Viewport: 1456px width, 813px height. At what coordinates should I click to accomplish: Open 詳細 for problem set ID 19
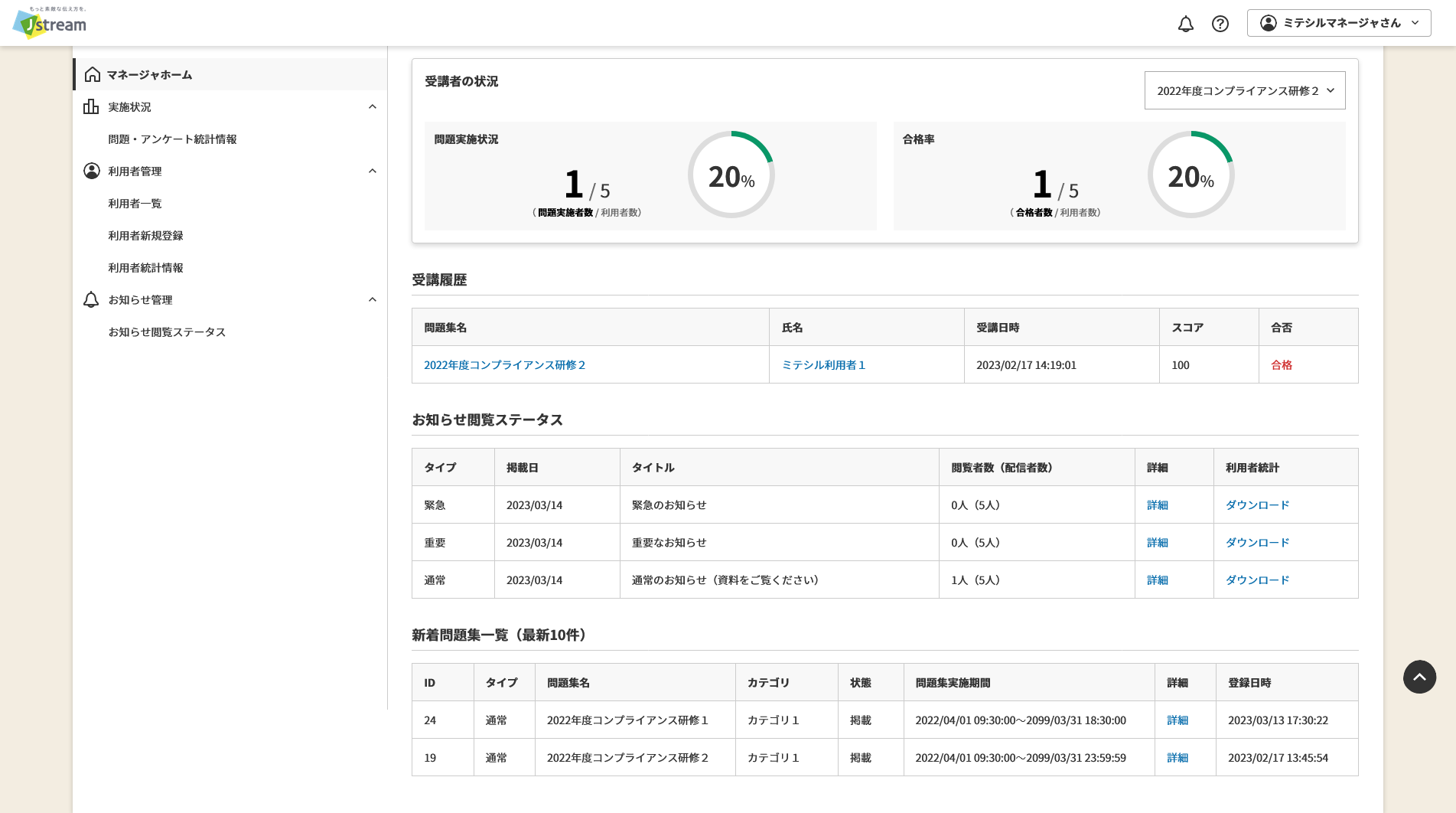click(1178, 758)
